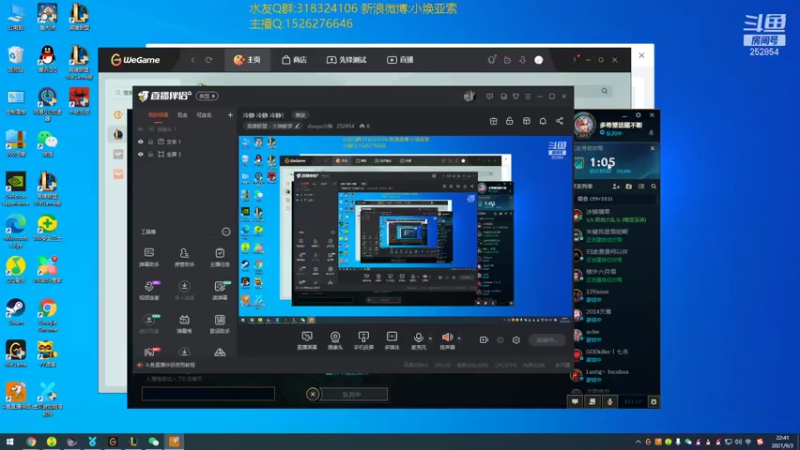Viewport: 800px width, 450px height.
Task: Click microphone icon at League bottom bar
Action: [x=610, y=402]
